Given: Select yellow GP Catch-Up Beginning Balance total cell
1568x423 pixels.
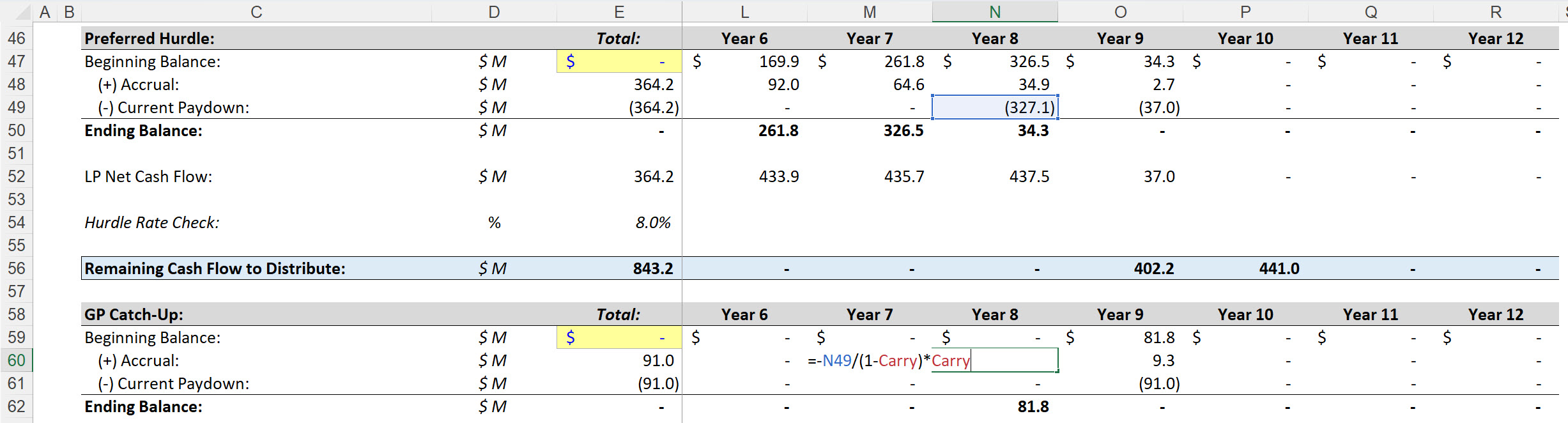Looking at the screenshot, I should 619,337.
